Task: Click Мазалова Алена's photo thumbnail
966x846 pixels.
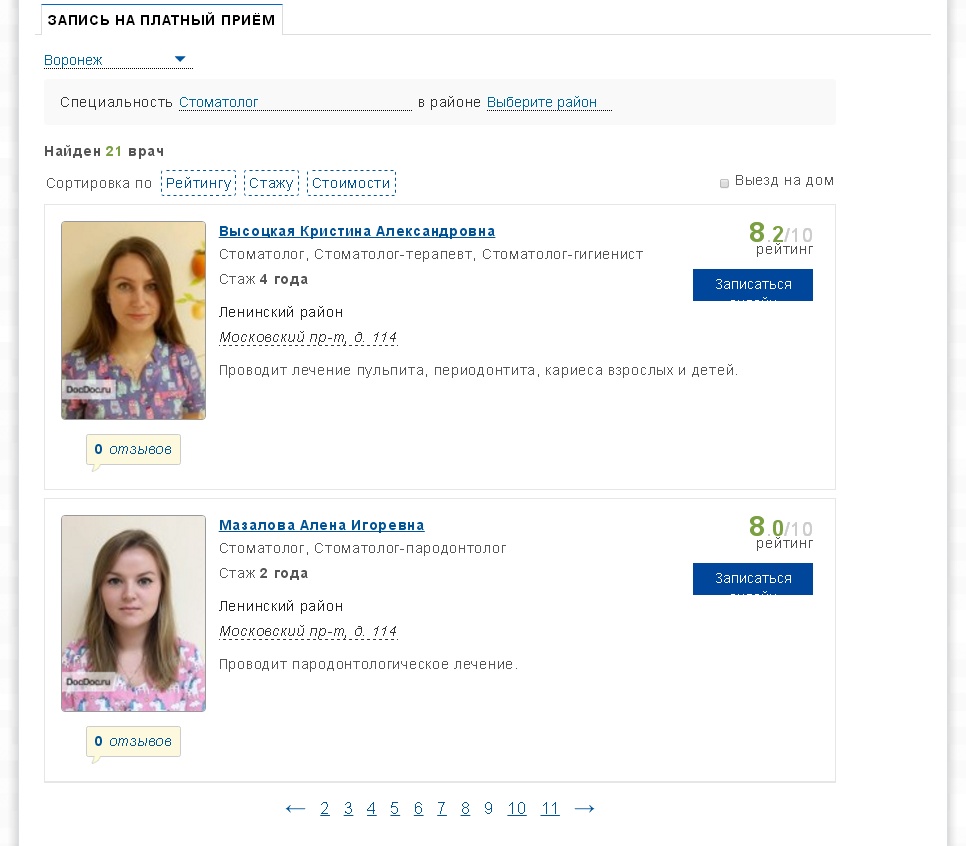Action: click(x=133, y=614)
